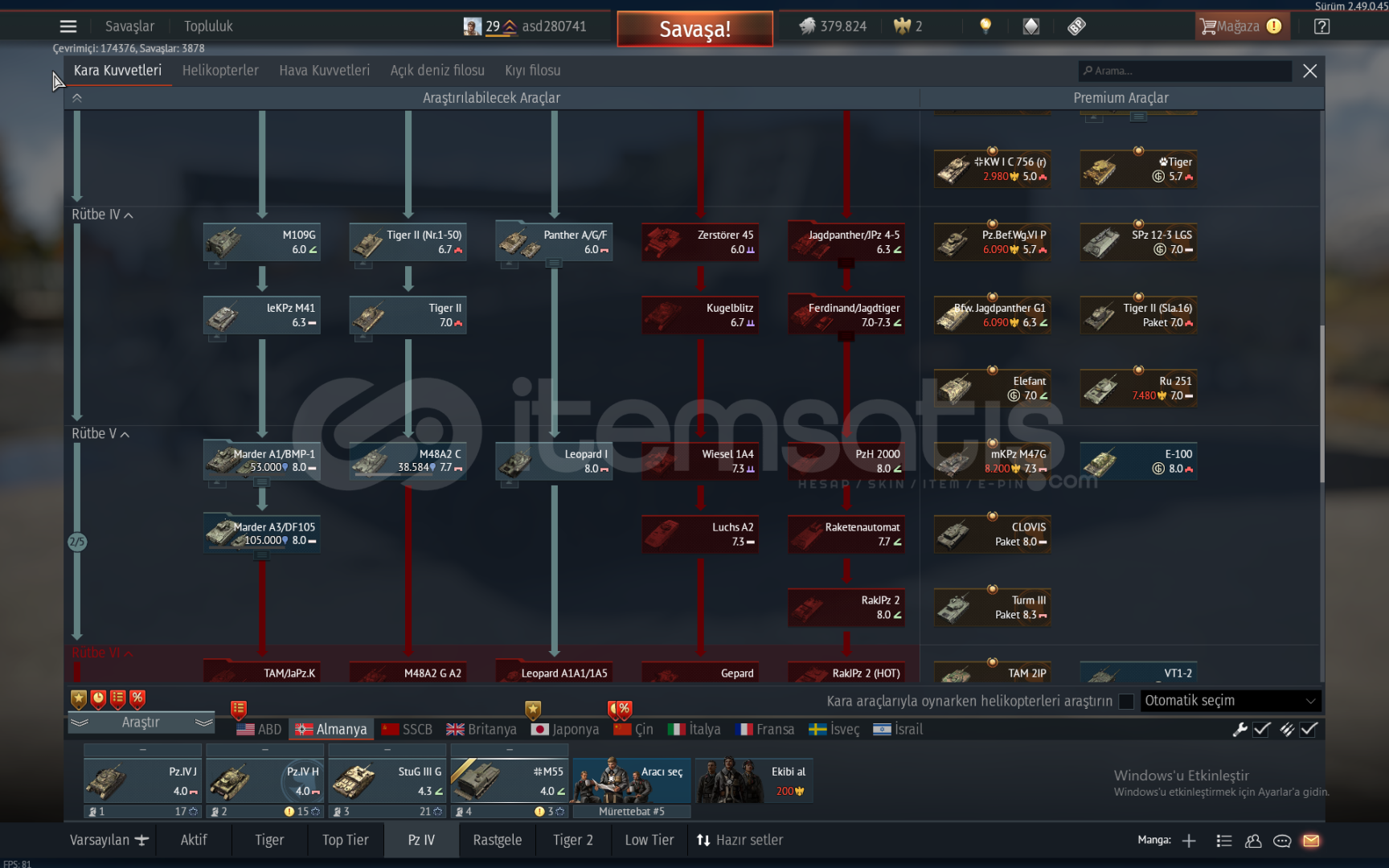This screenshot has height=868, width=1389.
Task: Open the Topluluk menu
Action: click(x=208, y=27)
